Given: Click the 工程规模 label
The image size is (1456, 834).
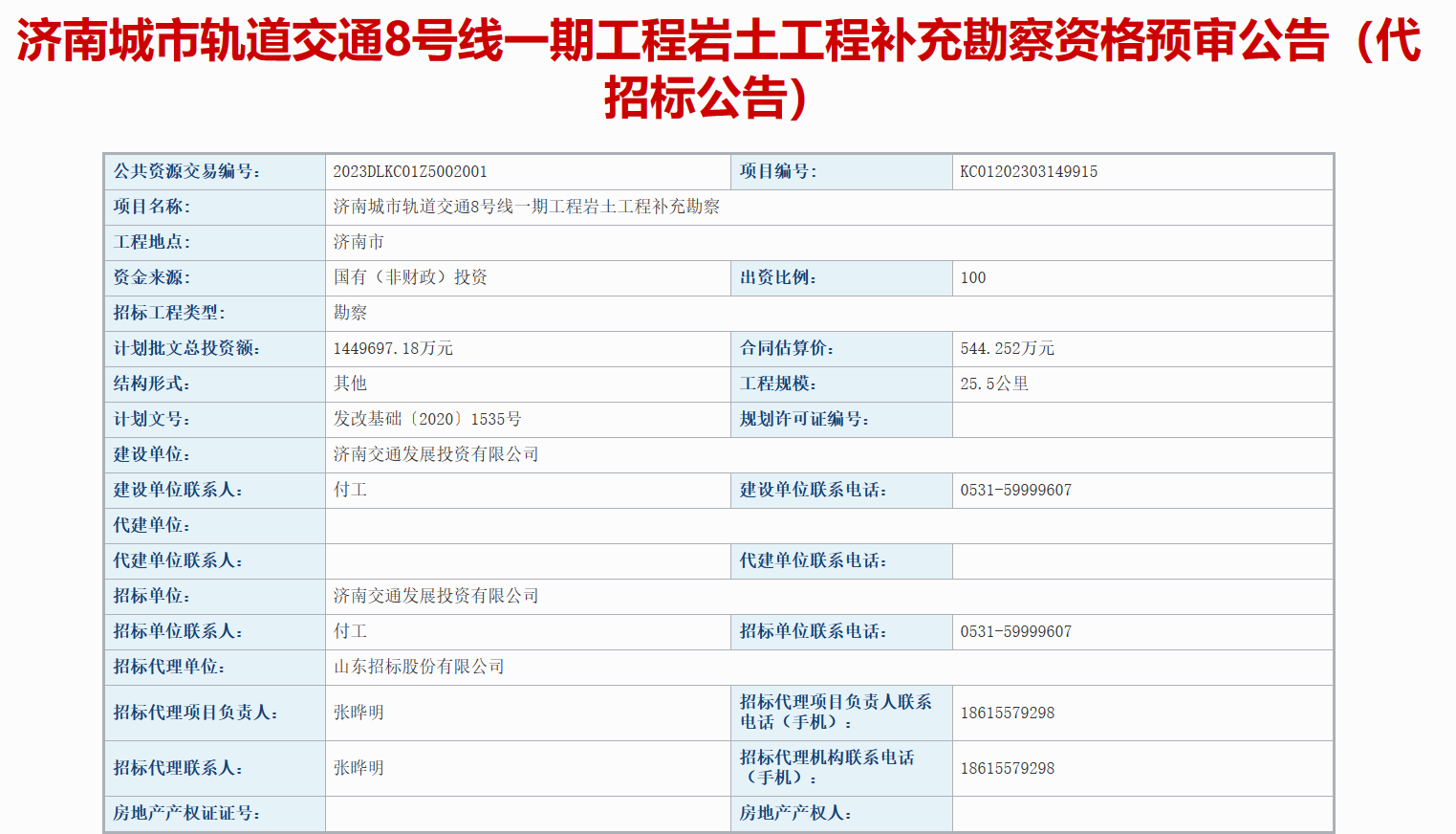Looking at the screenshot, I should tap(778, 384).
